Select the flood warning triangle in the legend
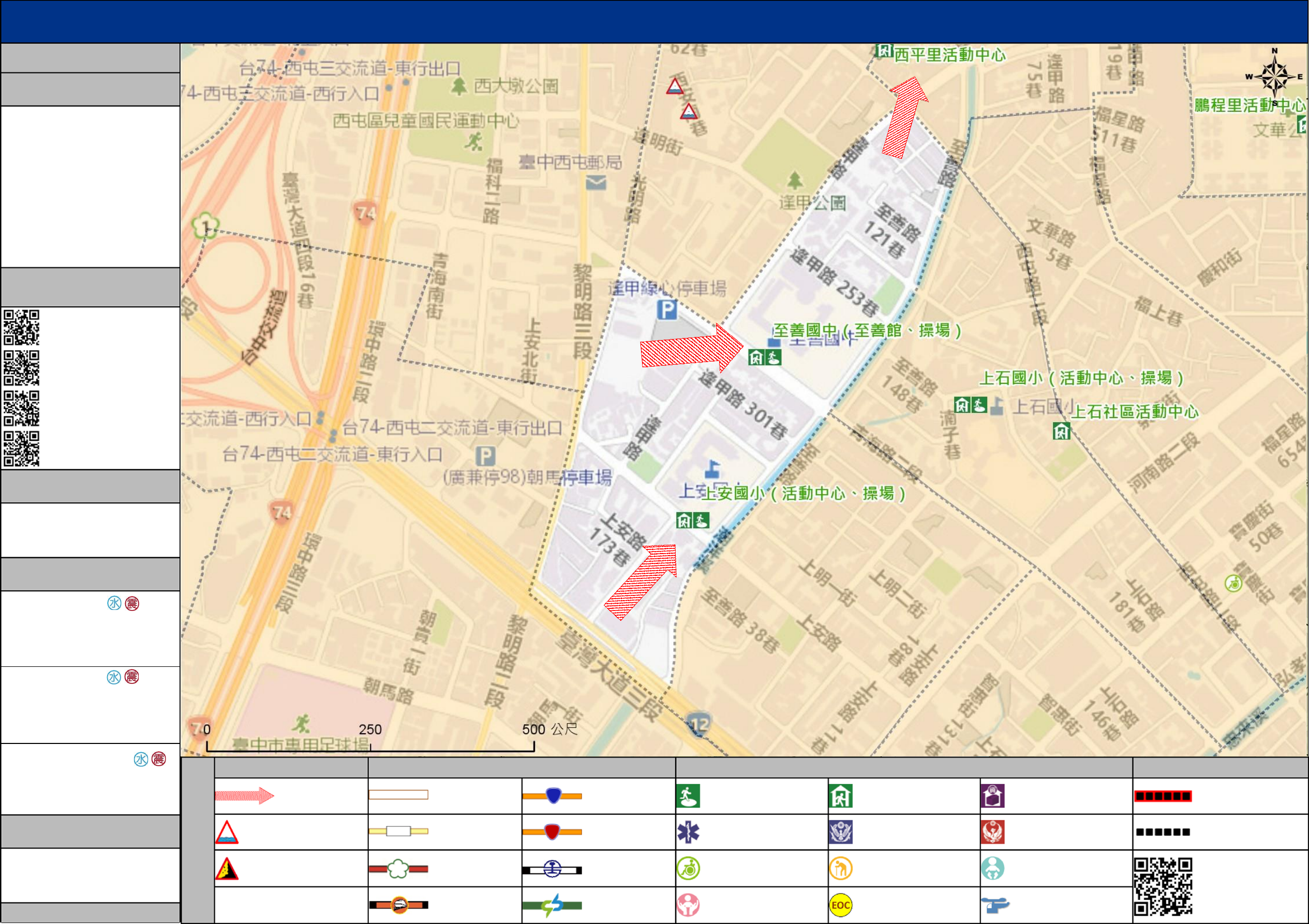This screenshot has height=924, width=1309. coord(226,832)
